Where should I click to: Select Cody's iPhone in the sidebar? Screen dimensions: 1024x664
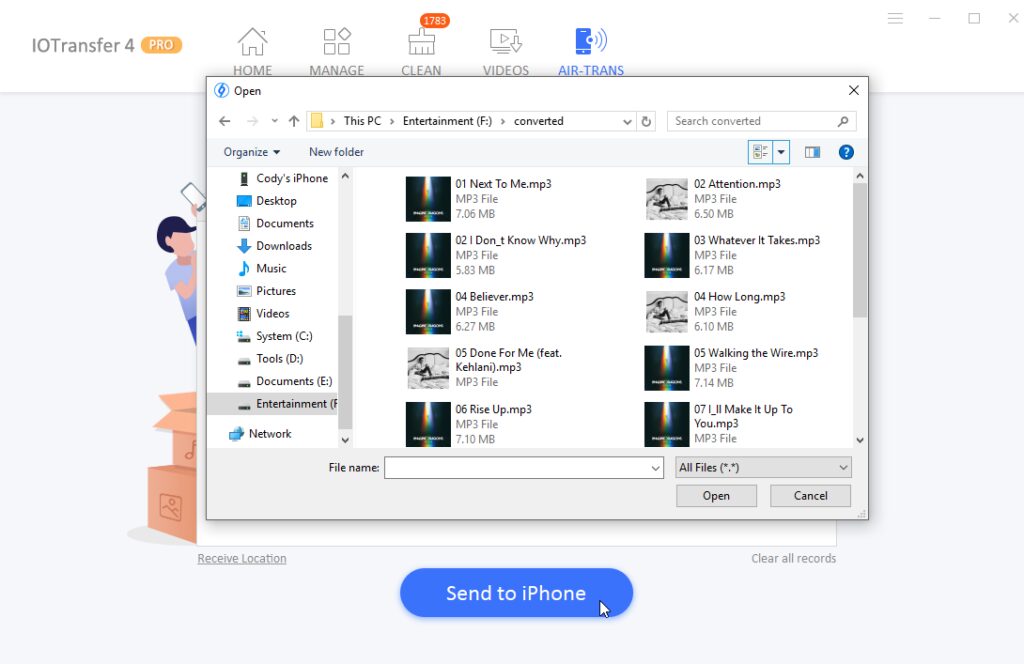(282, 178)
